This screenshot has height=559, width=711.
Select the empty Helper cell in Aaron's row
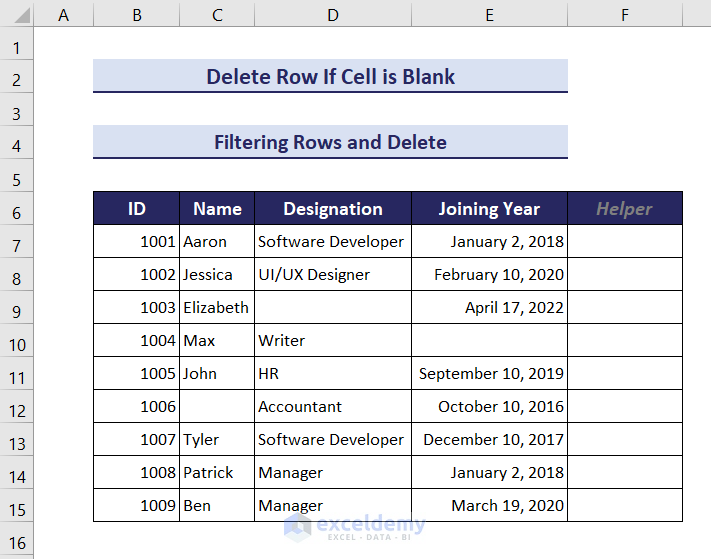pos(624,242)
